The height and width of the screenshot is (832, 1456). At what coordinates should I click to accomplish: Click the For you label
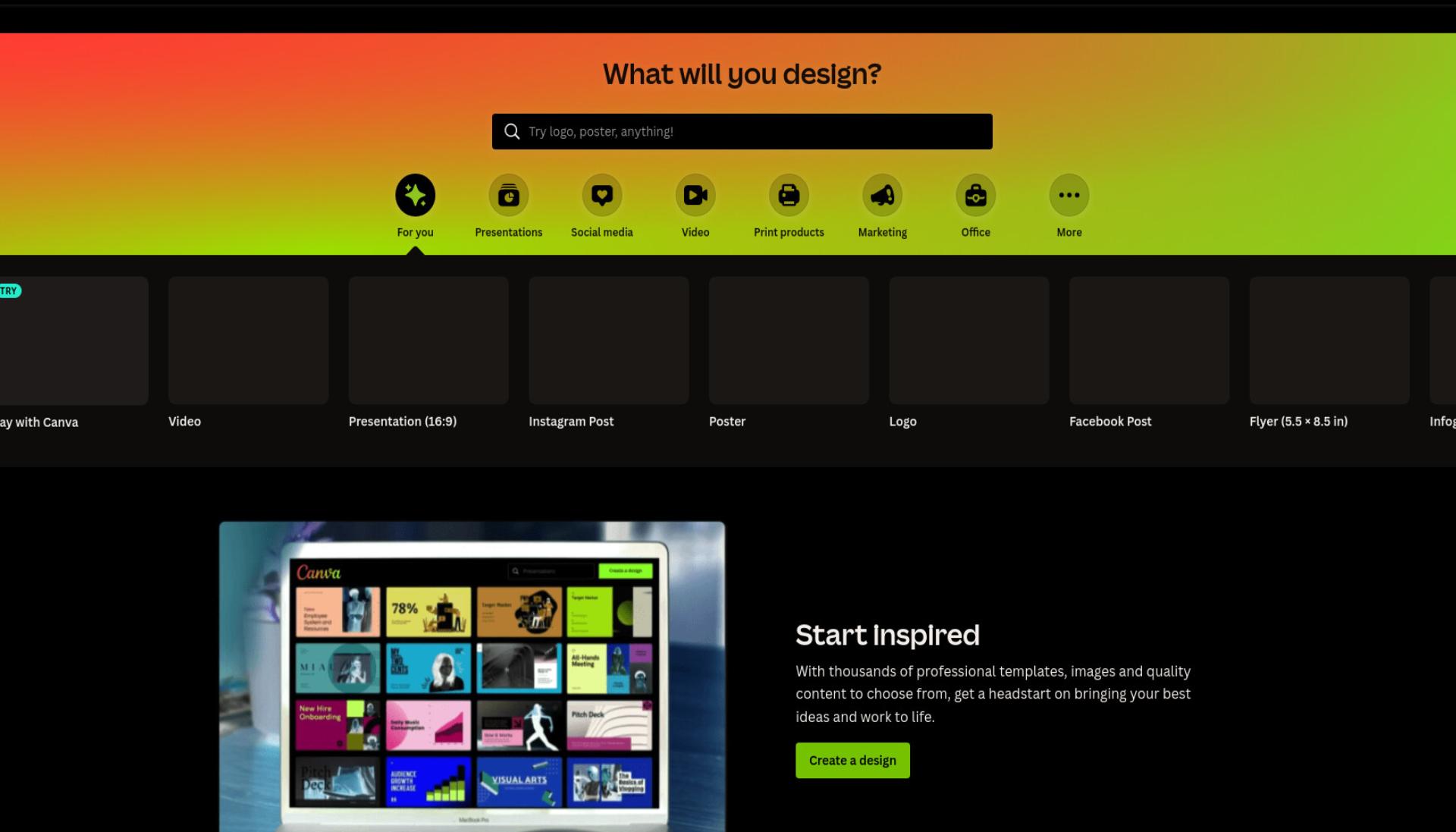[x=415, y=232]
